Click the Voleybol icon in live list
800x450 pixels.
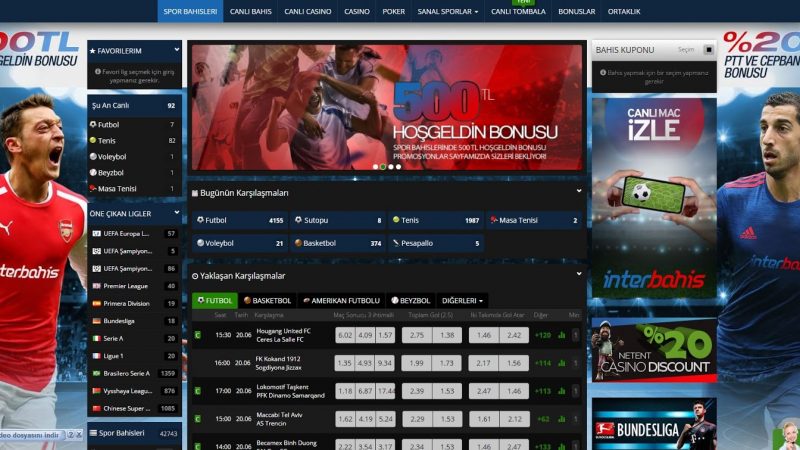93,157
